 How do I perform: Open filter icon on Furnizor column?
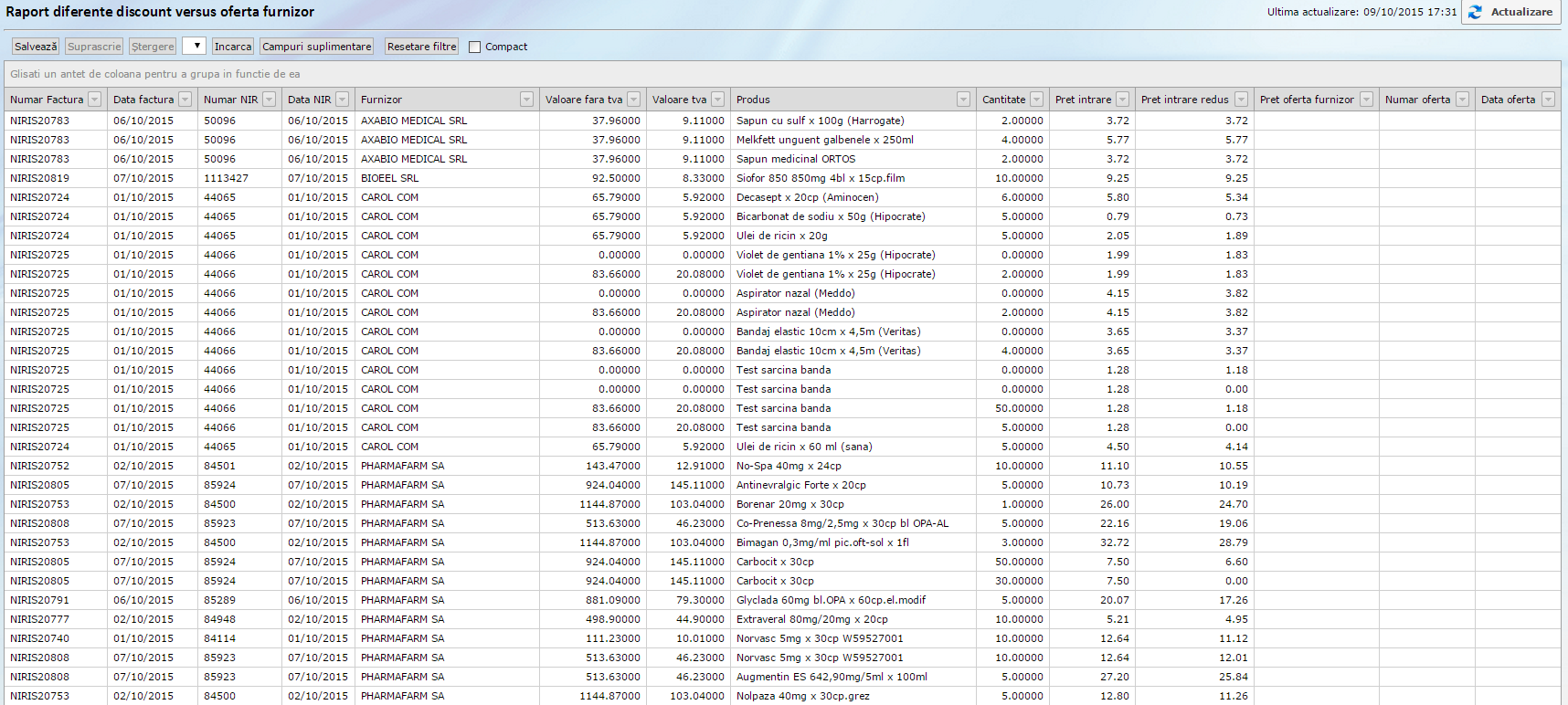526,100
